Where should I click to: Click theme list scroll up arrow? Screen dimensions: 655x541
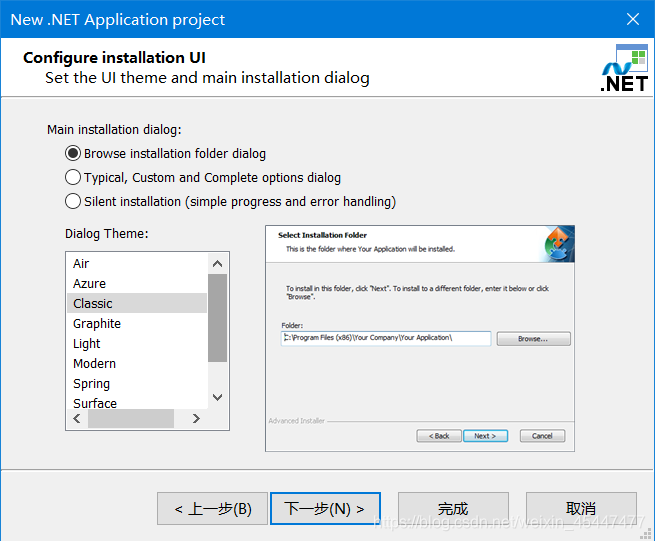click(217, 264)
